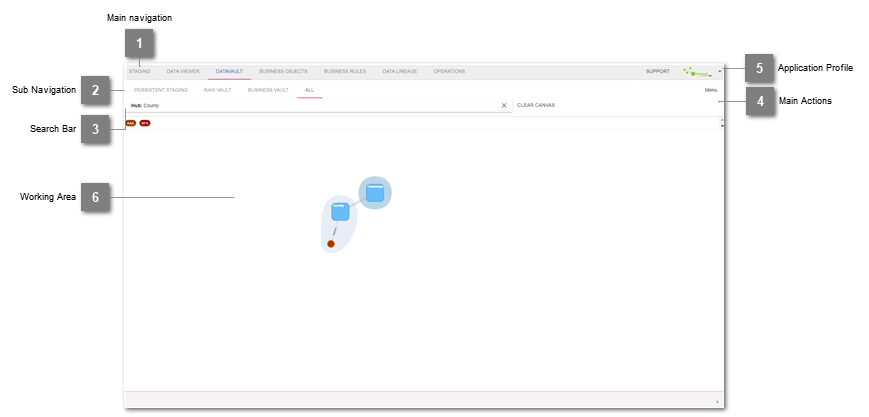Toggle the first red filter tag badge
This screenshot has width=869, height=417.
(x=131, y=123)
